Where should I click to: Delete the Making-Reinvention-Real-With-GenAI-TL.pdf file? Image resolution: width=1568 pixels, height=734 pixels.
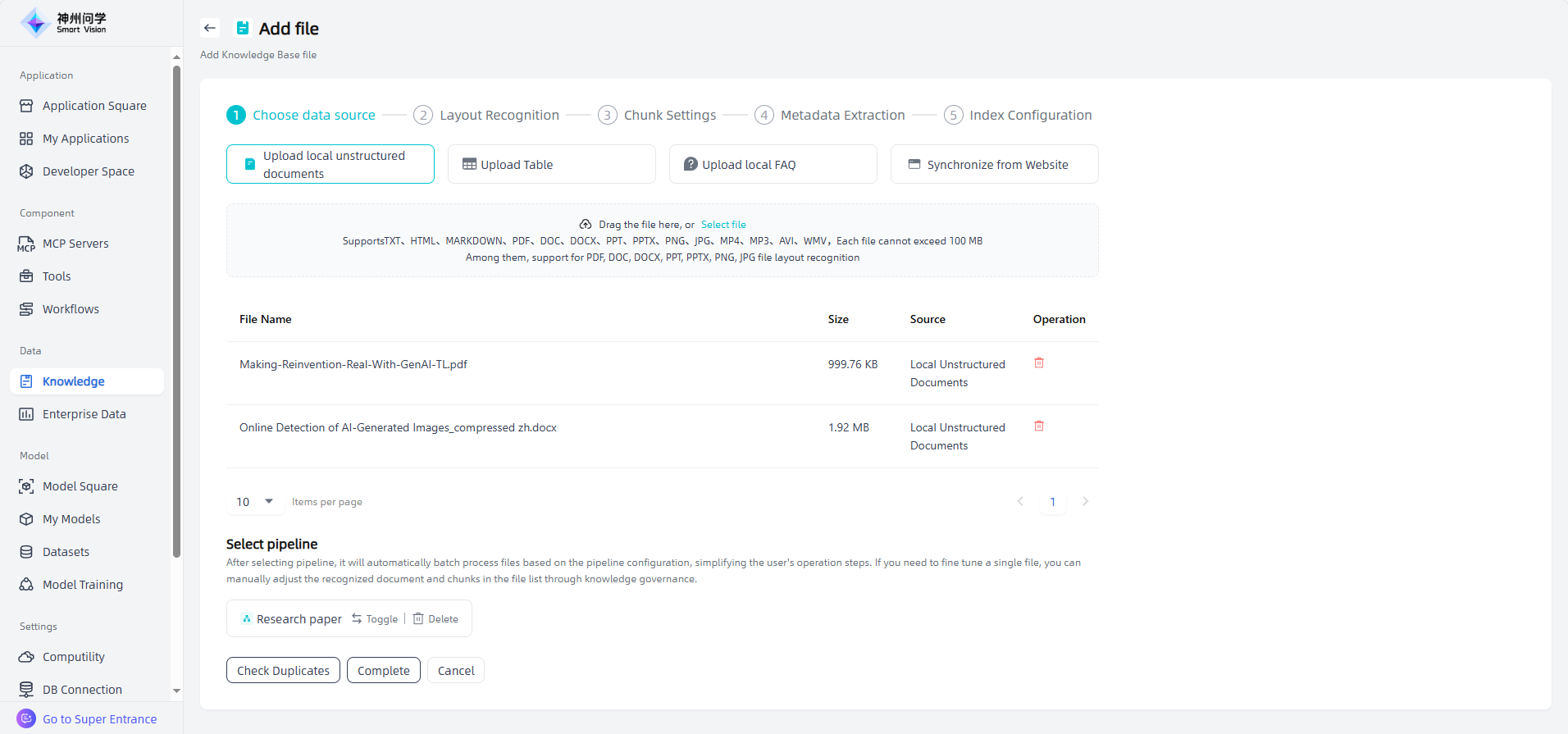1039,362
